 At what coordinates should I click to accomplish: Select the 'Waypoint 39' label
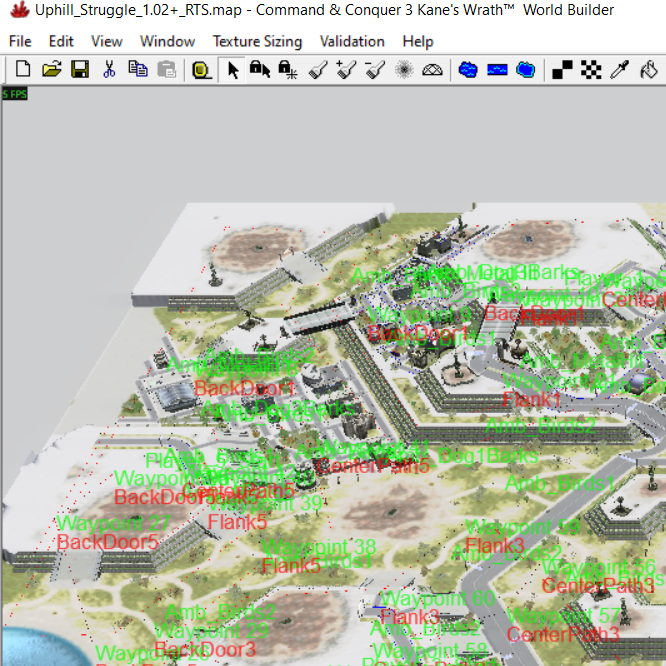point(265,503)
